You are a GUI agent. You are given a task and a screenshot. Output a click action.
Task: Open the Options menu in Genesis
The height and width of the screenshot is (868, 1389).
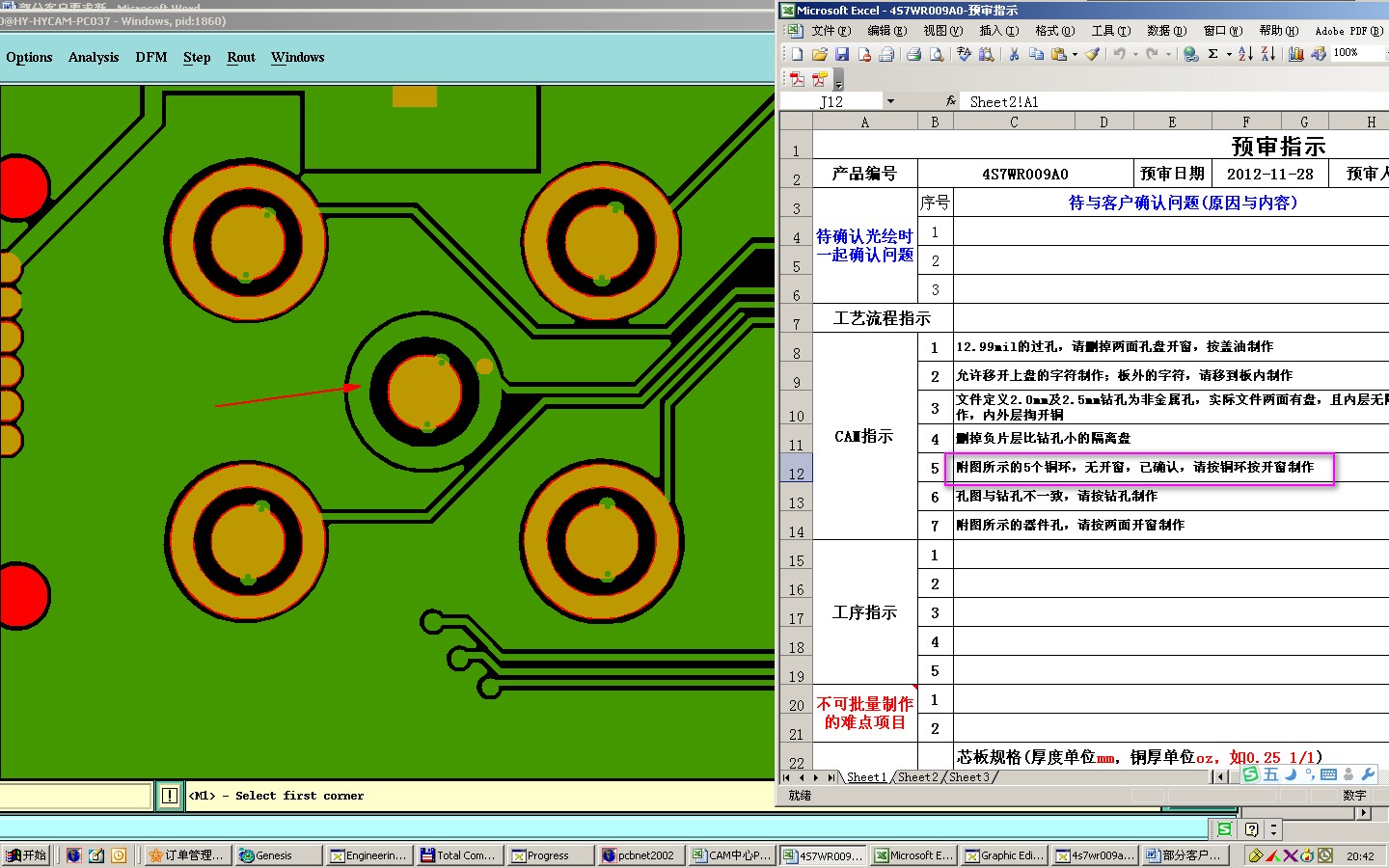pyautogui.click(x=29, y=57)
